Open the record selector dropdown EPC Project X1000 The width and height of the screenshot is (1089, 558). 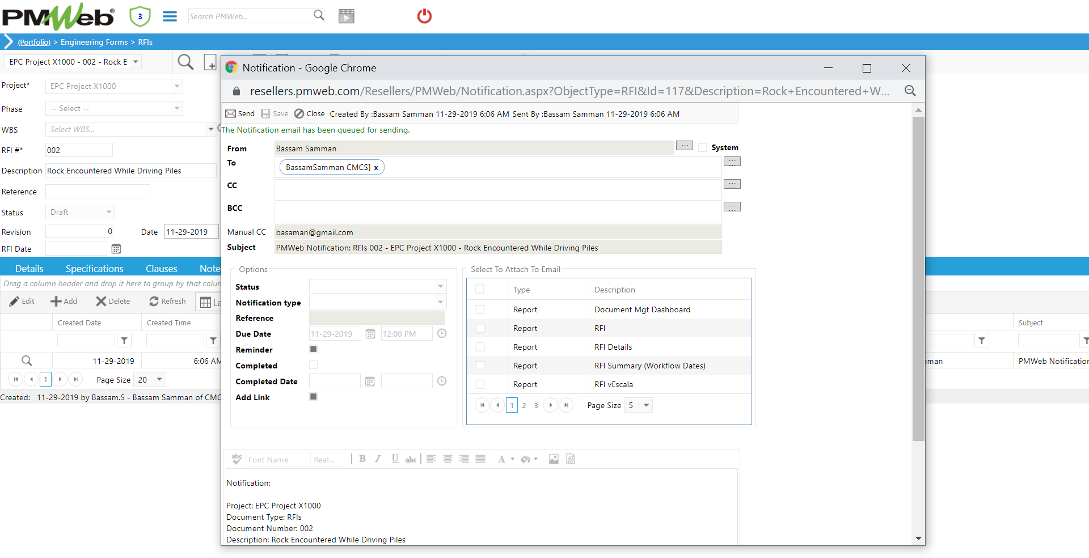(135, 62)
